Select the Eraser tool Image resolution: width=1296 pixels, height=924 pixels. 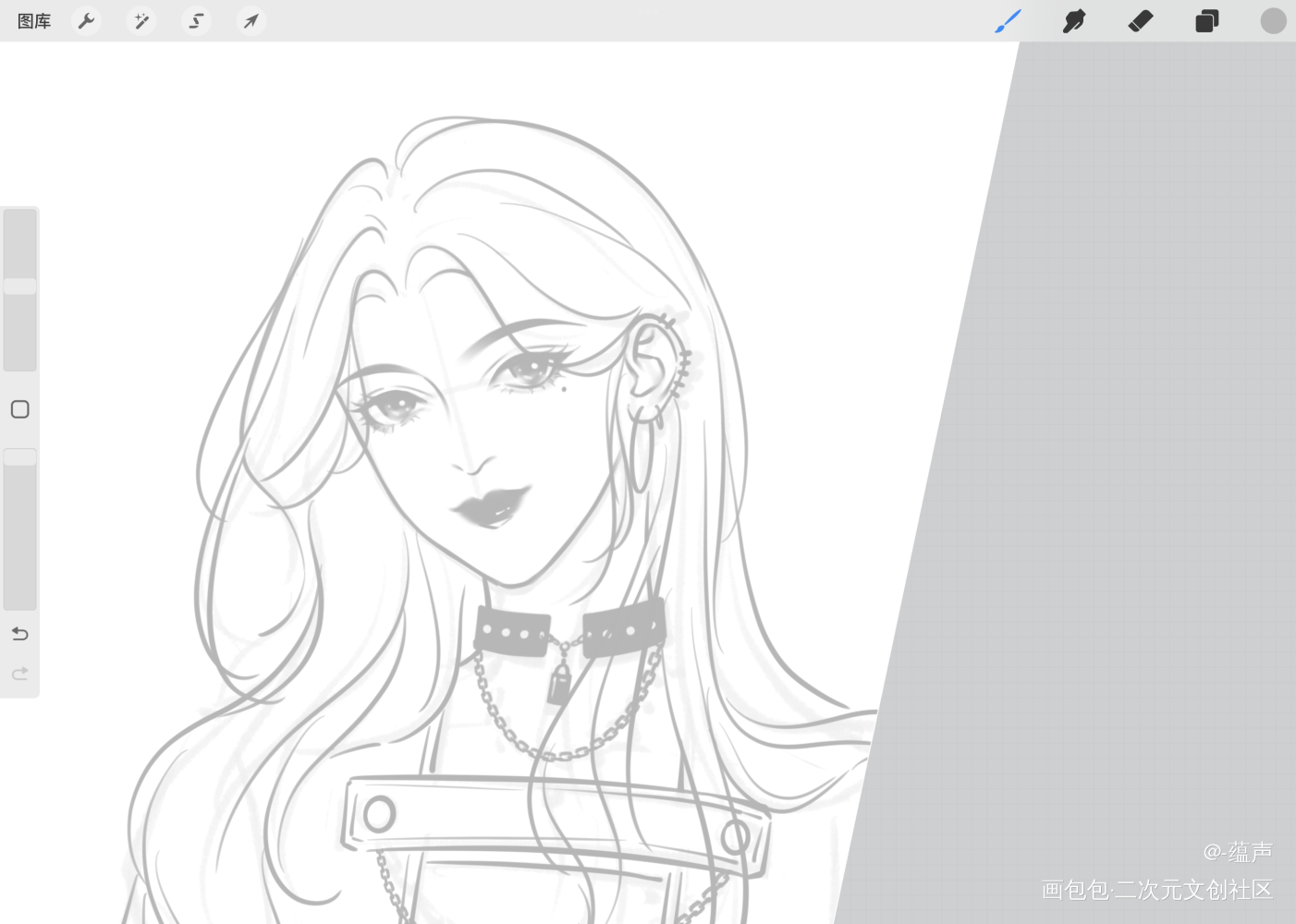[1141, 21]
